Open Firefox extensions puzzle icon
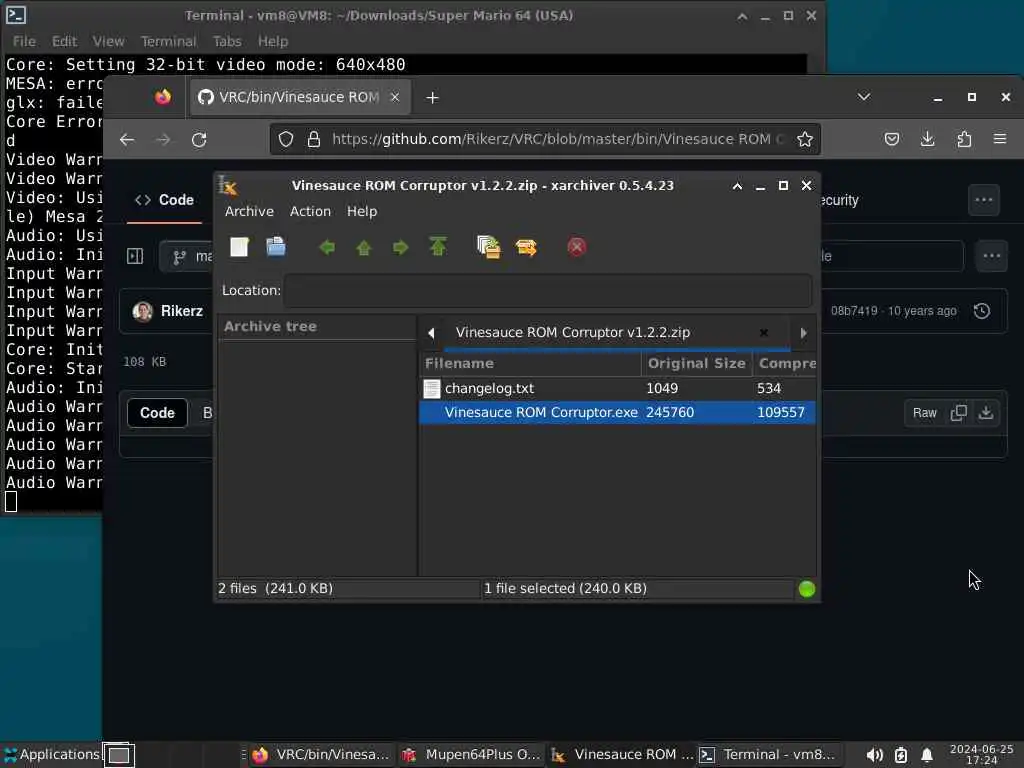1024x768 pixels. pos(964,138)
